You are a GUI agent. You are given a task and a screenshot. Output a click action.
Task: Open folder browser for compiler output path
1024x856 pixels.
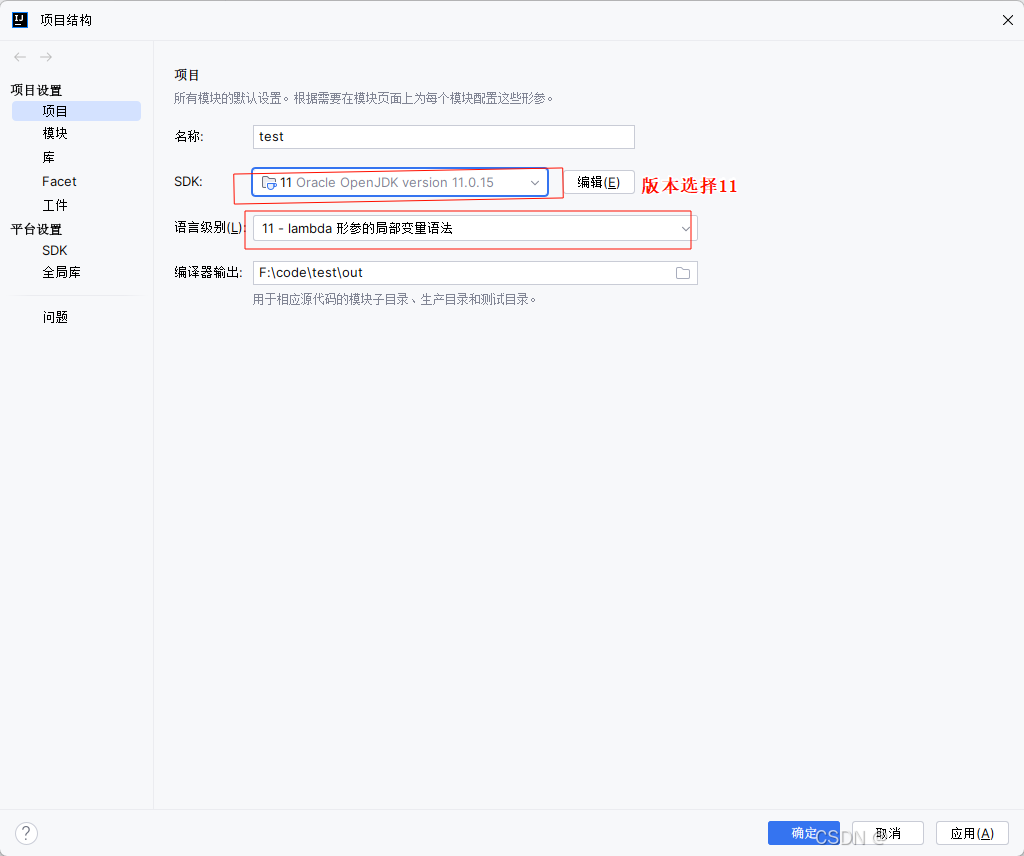pyautogui.click(x=682, y=273)
